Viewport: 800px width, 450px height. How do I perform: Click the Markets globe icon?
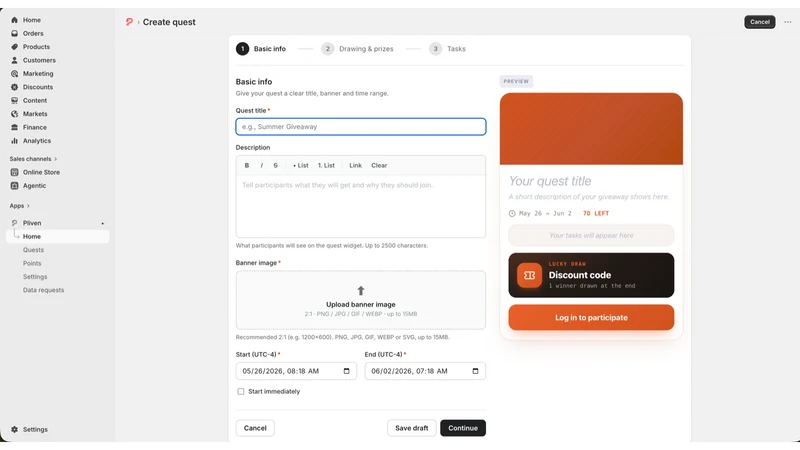pyautogui.click(x=14, y=114)
